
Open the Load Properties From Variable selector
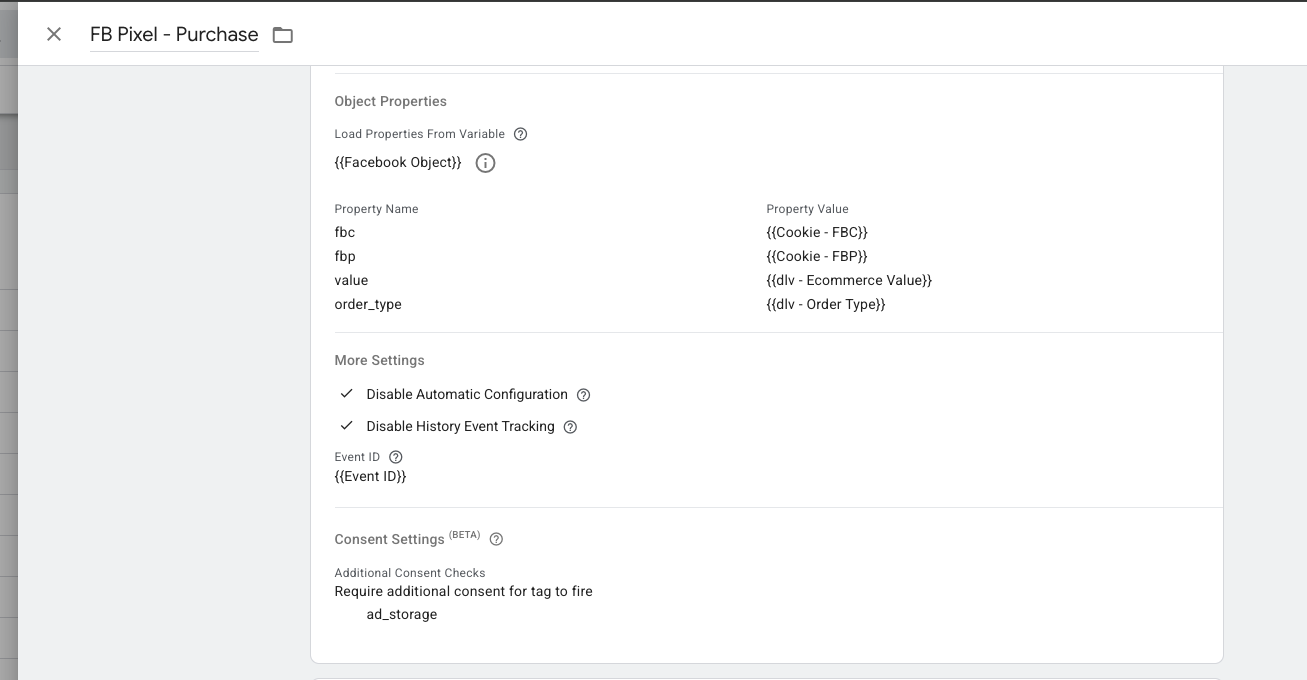click(x=398, y=162)
